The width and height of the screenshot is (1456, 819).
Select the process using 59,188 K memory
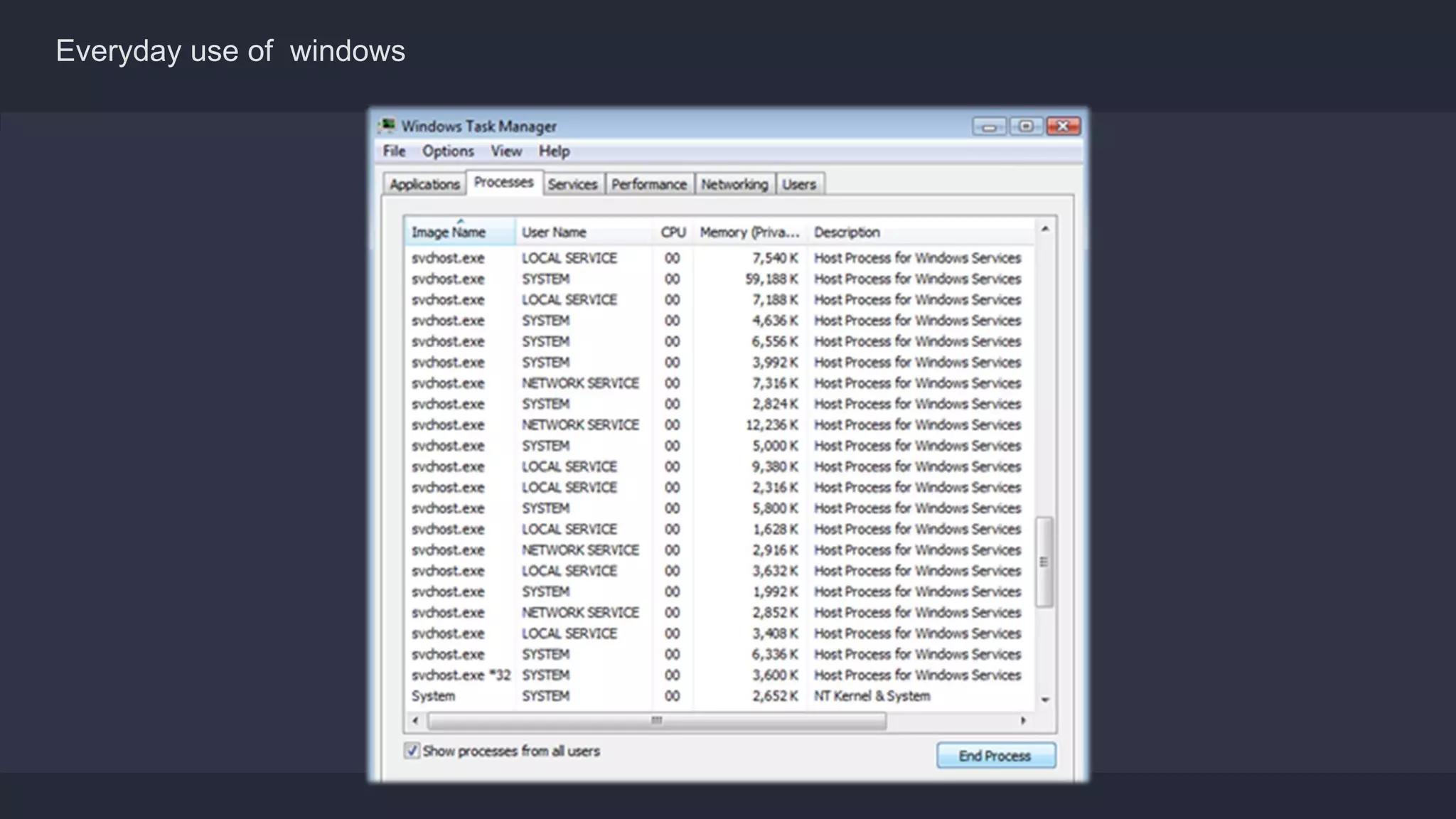click(719, 279)
